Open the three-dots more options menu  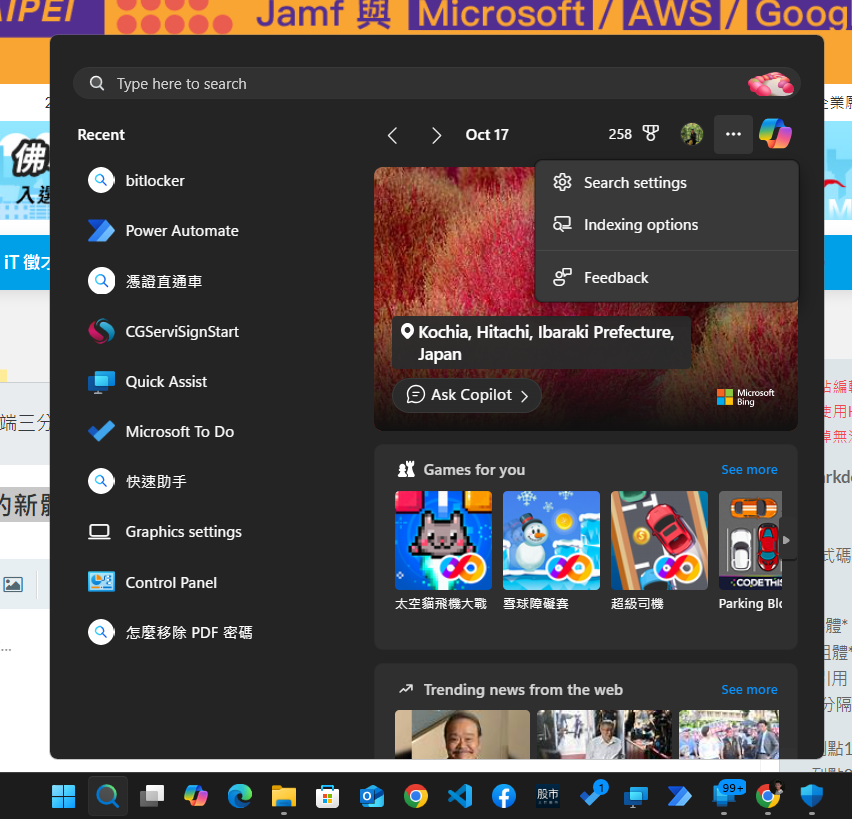click(x=734, y=134)
